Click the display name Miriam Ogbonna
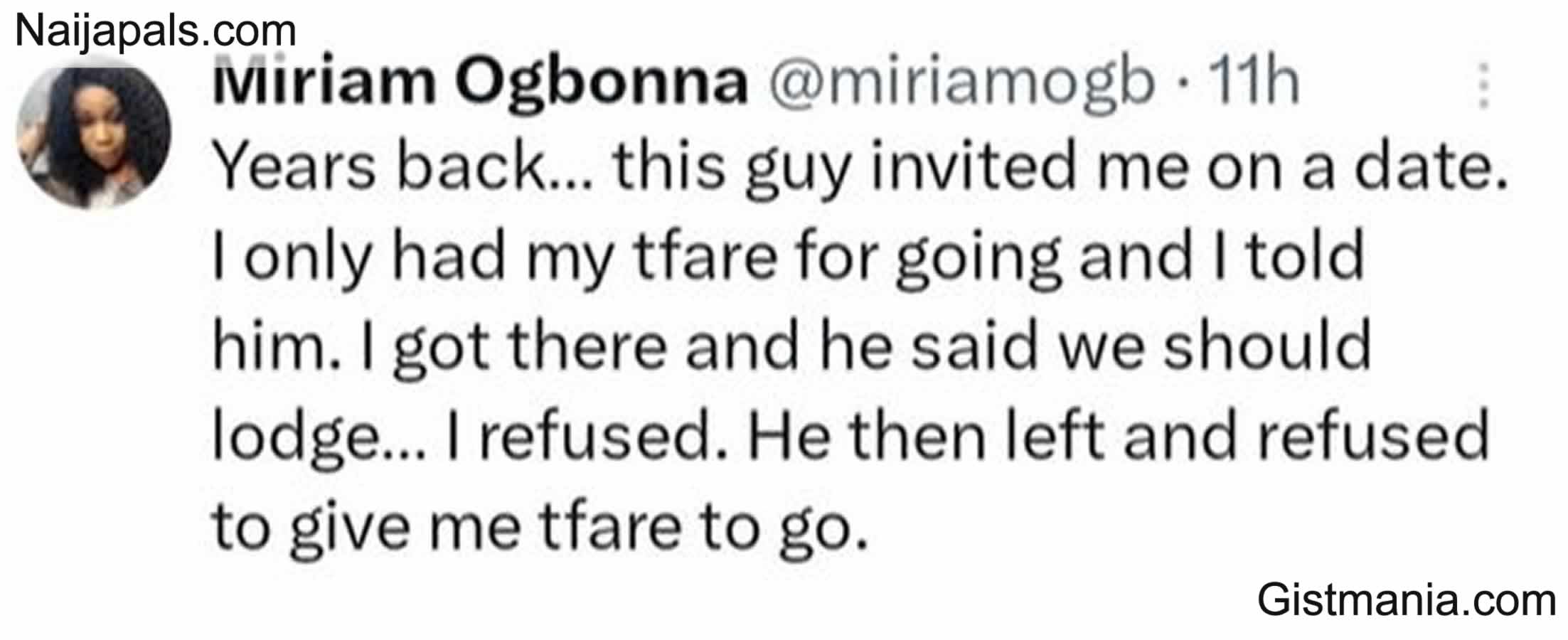1568x640 pixels. point(481,82)
